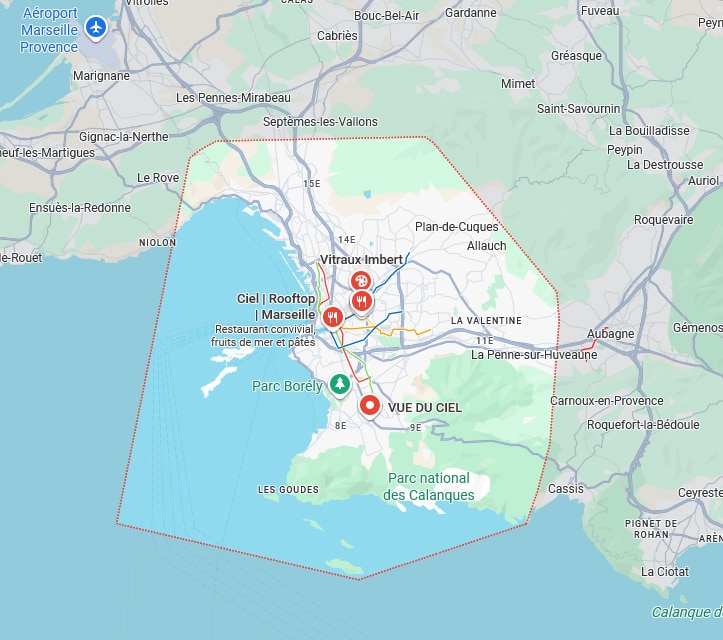Click the 15E arrondissement label
This screenshot has width=723, height=640.
pos(312,184)
